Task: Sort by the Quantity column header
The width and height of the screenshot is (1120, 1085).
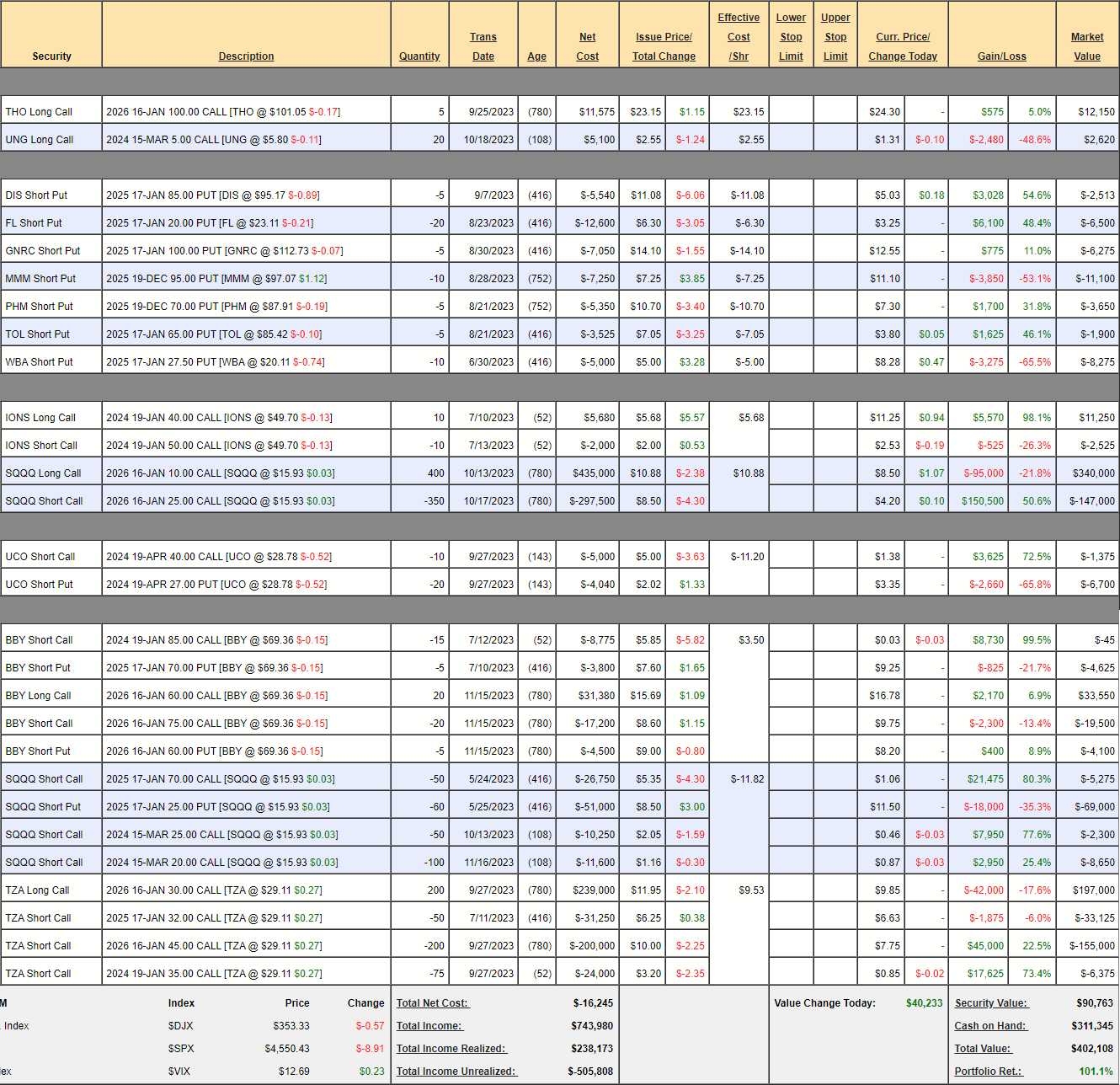Action: point(419,56)
